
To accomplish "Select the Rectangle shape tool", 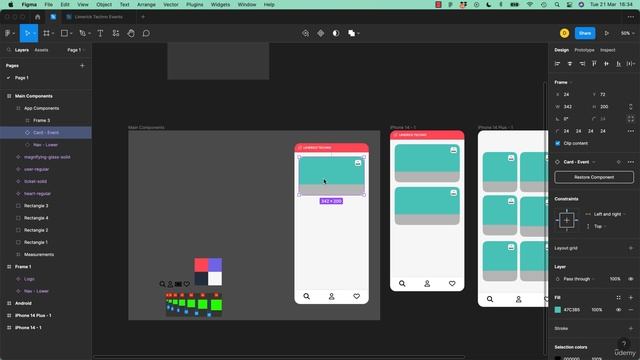I will (64, 33).
